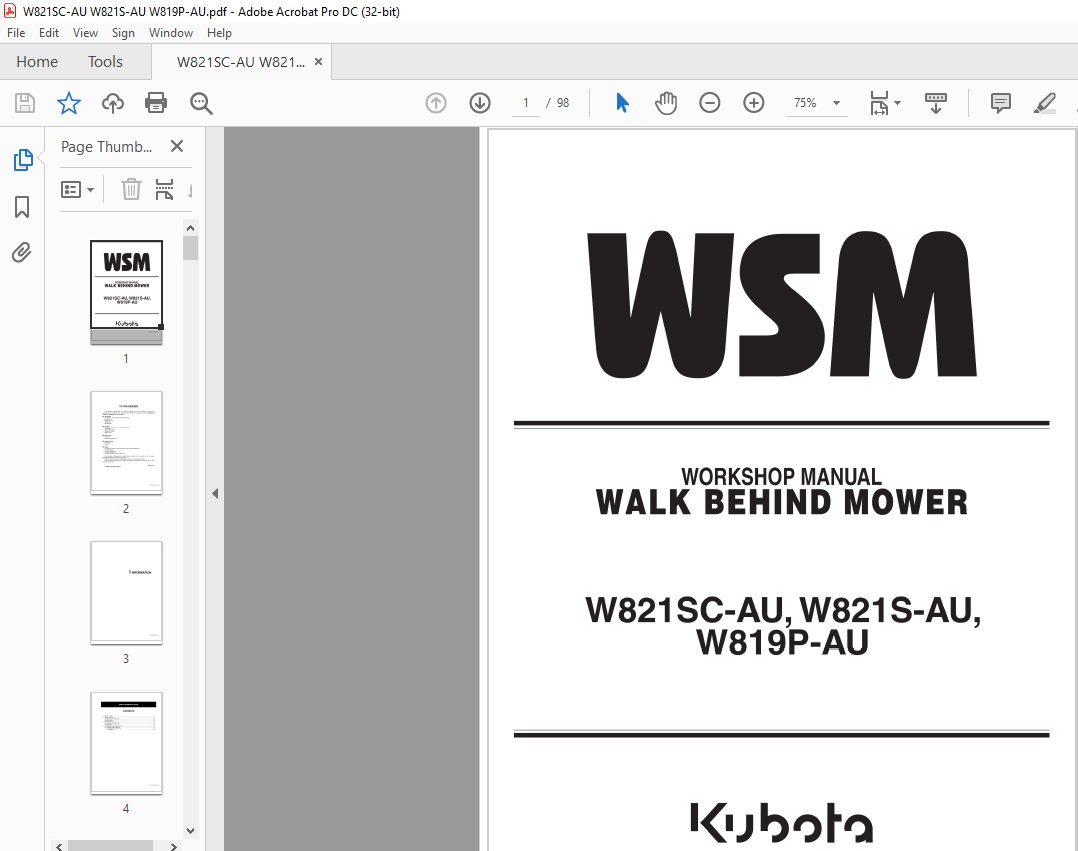Delete pages with the trash icon

131,189
